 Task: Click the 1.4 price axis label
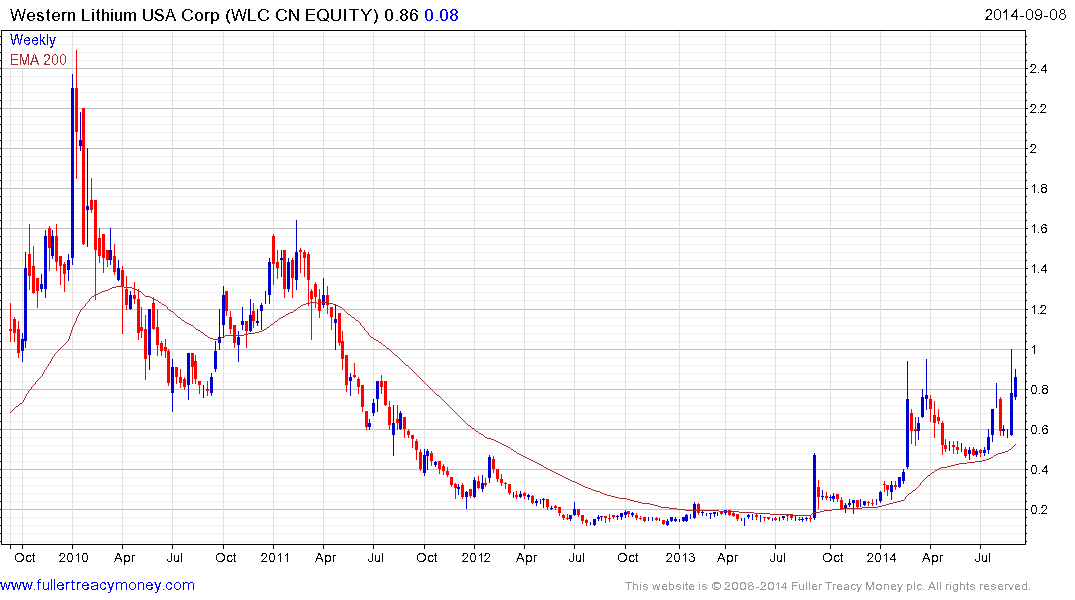[1038, 269]
